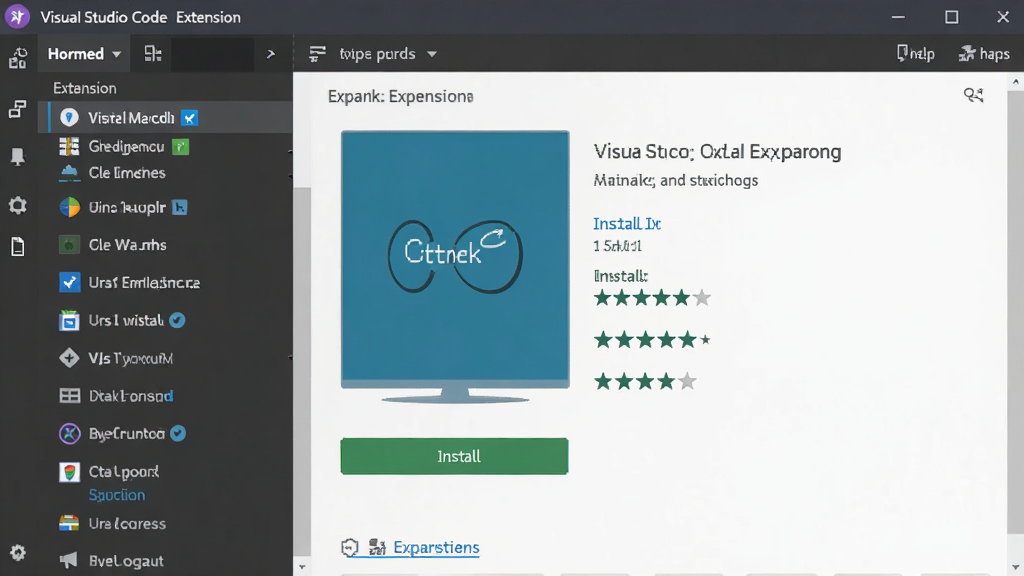The height and width of the screenshot is (576, 1024).
Task: Click the second star rating row
Action: 652,340
